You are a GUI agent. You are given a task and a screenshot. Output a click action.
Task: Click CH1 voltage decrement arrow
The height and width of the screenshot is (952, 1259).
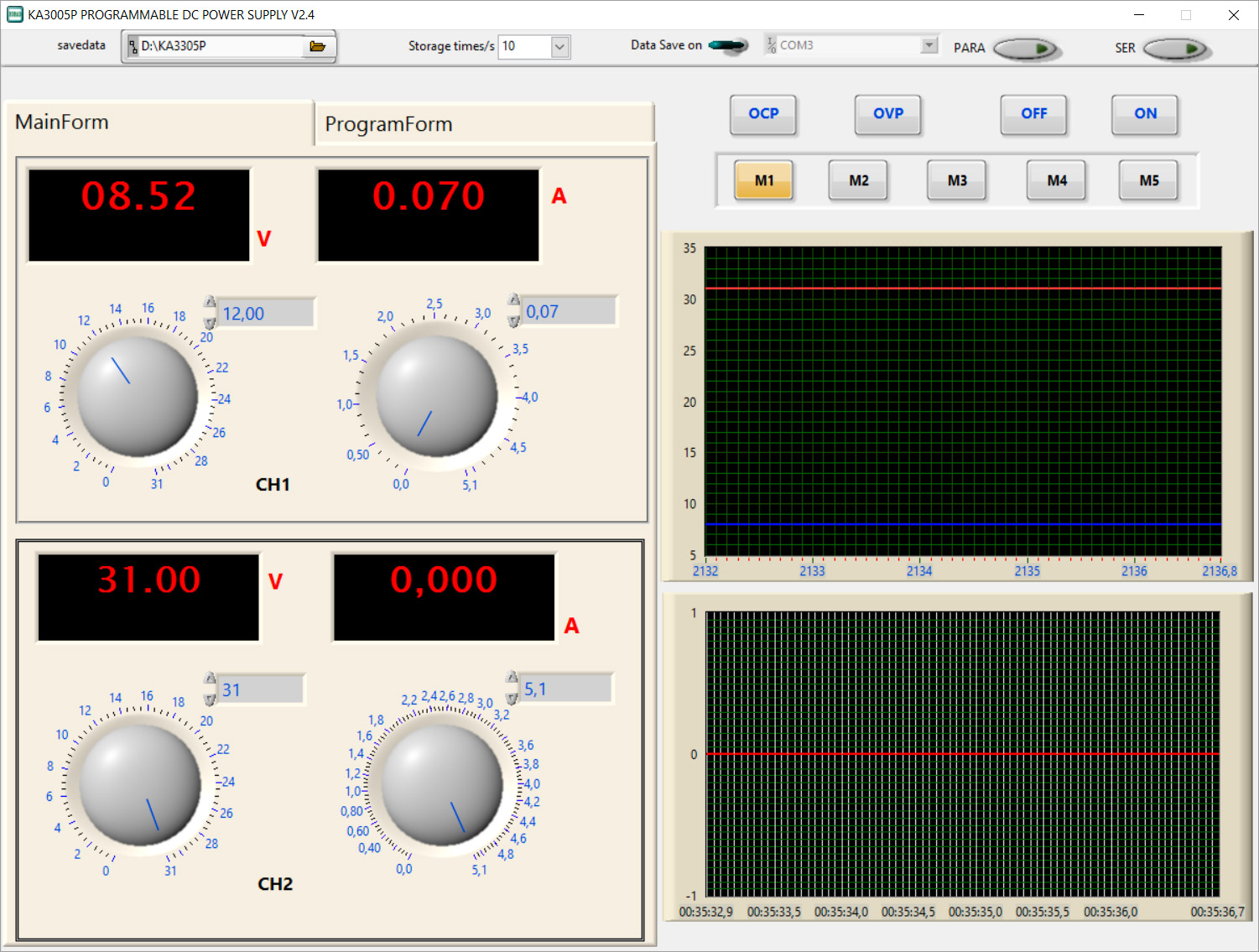tap(210, 323)
